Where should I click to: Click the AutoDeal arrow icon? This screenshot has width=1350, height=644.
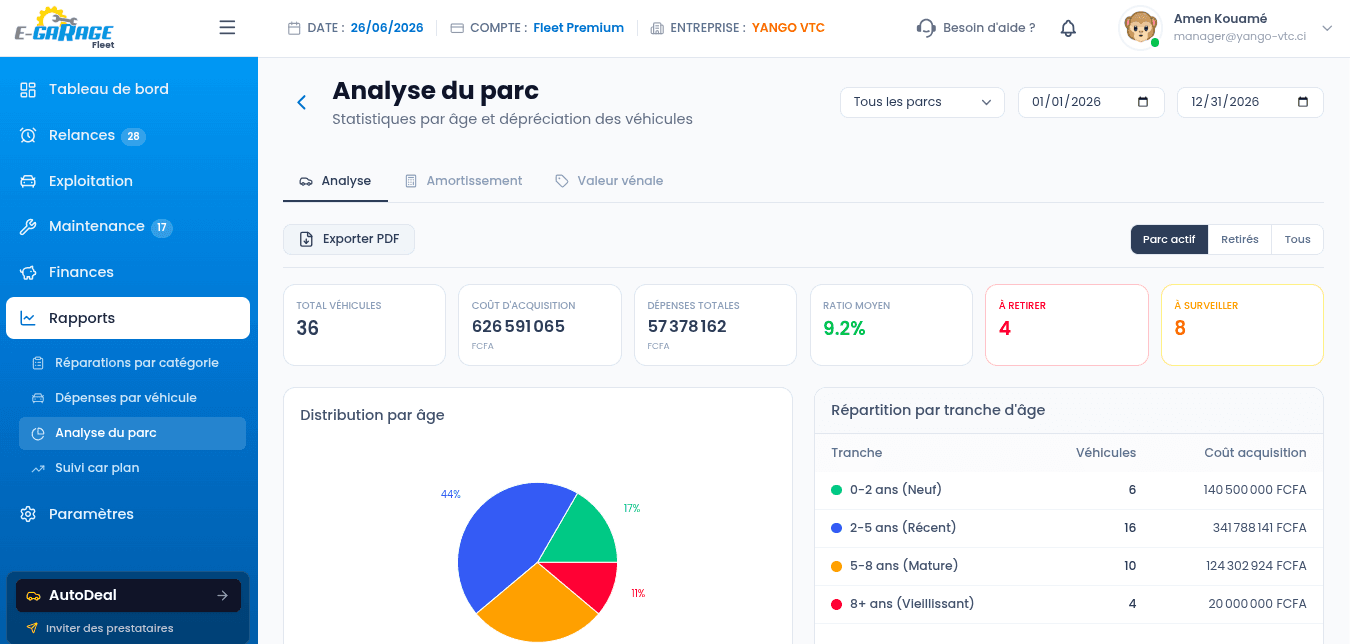point(222,595)
